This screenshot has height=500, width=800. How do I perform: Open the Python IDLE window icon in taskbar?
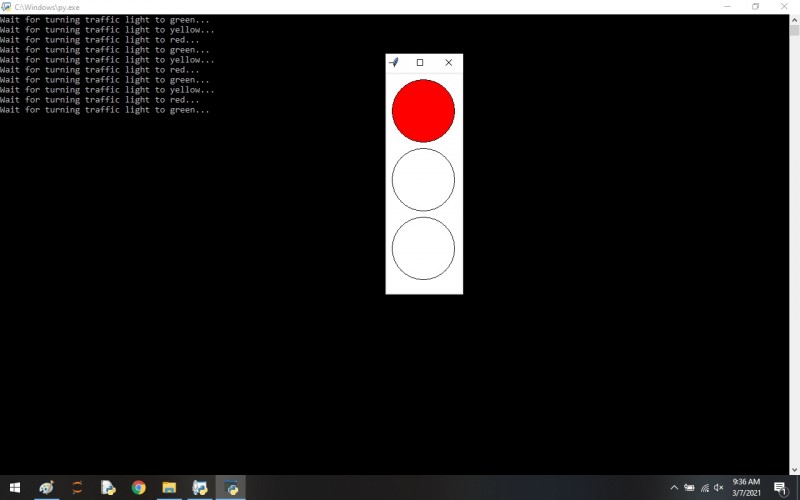tap(199, 488)
